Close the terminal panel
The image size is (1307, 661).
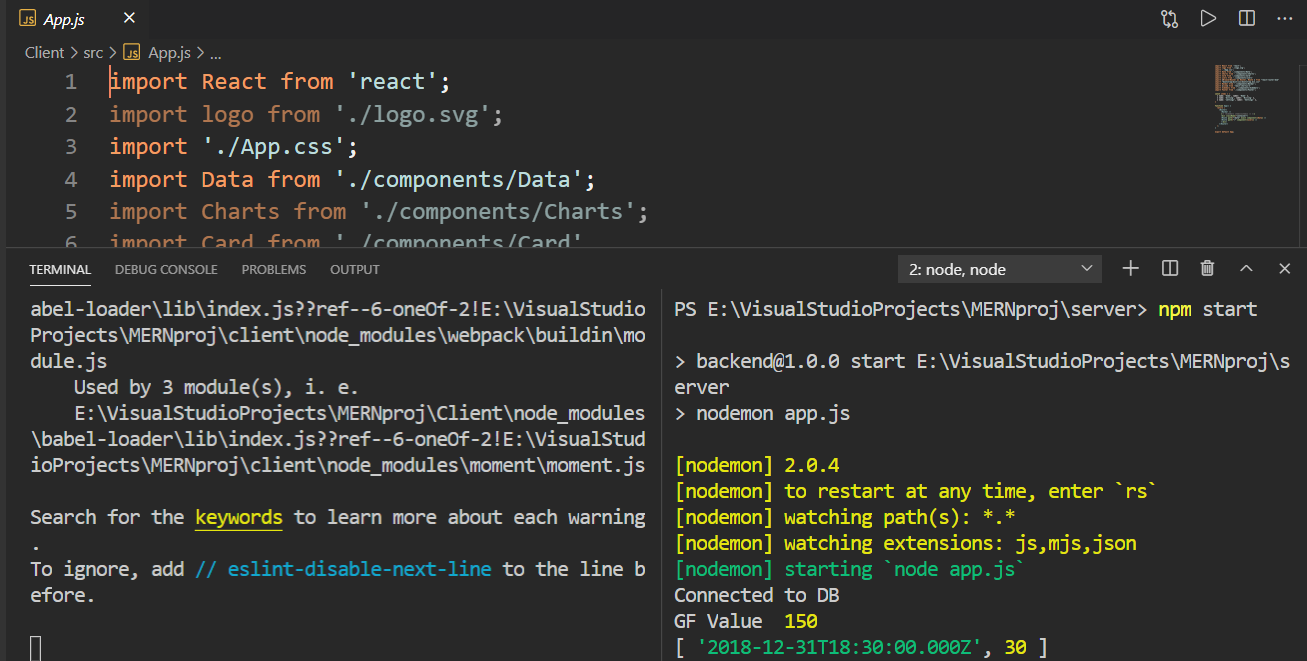pos(1285,268)
